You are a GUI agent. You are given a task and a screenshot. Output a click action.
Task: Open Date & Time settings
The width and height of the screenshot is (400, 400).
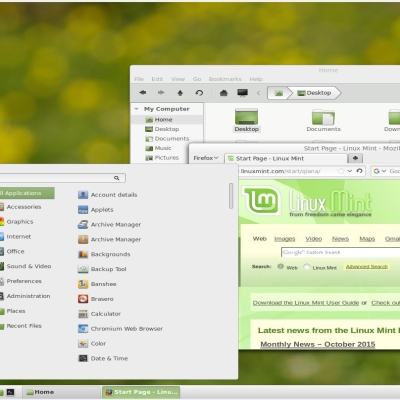(103, 358)
